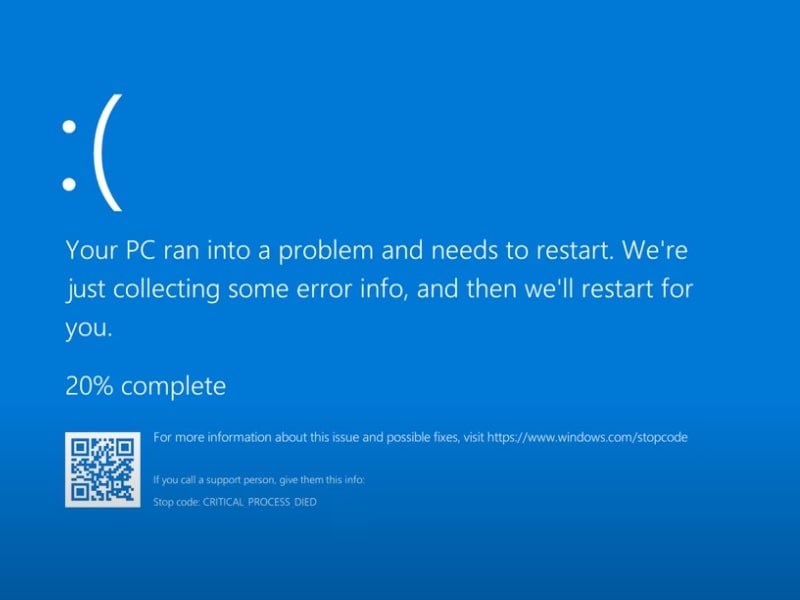This screenshot has width=800, height=600.
Task: Click the '20% complete' progress text
Action: [x=146, y=386]
